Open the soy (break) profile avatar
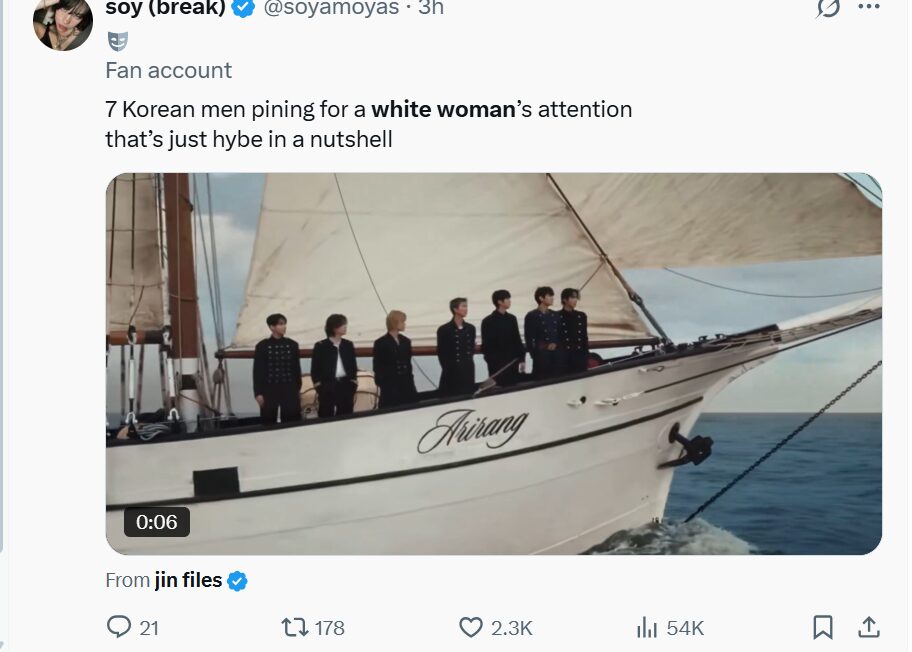912x652 pixels. (x=63, y=22)
